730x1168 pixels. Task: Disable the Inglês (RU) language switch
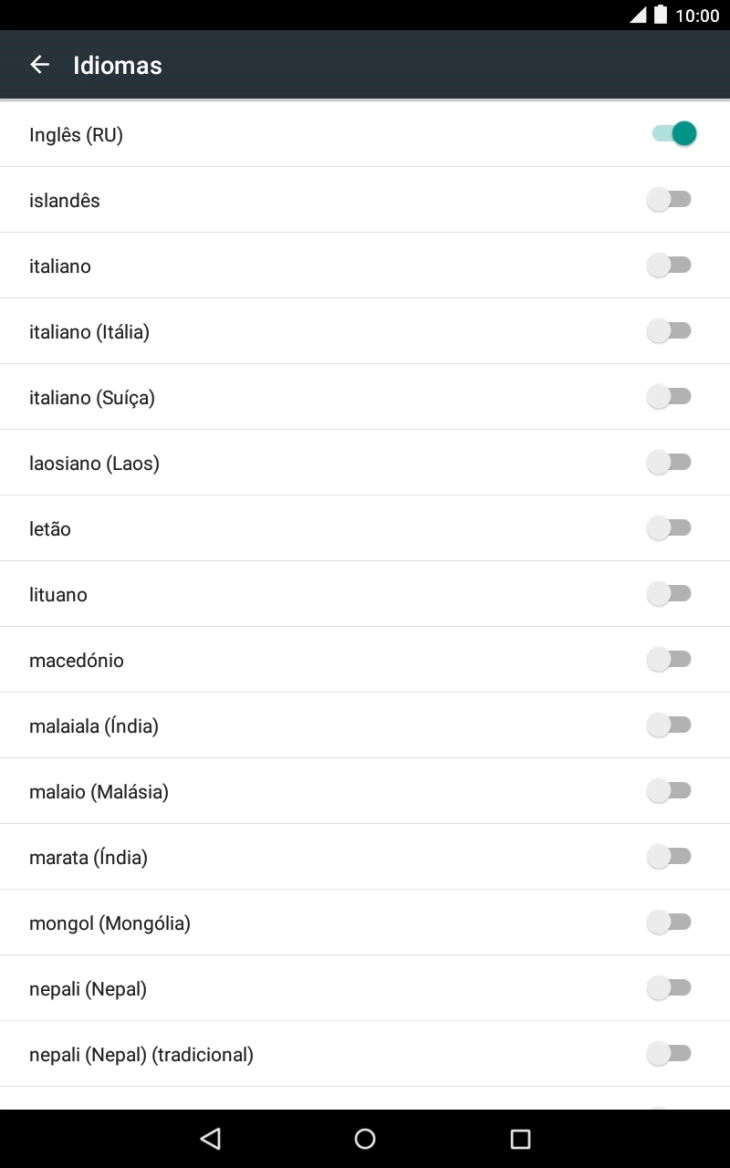(673, 134)
